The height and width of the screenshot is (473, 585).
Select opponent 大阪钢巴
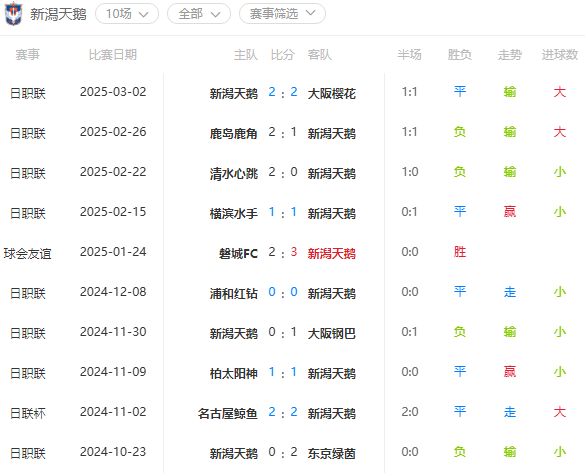(332, 333)
